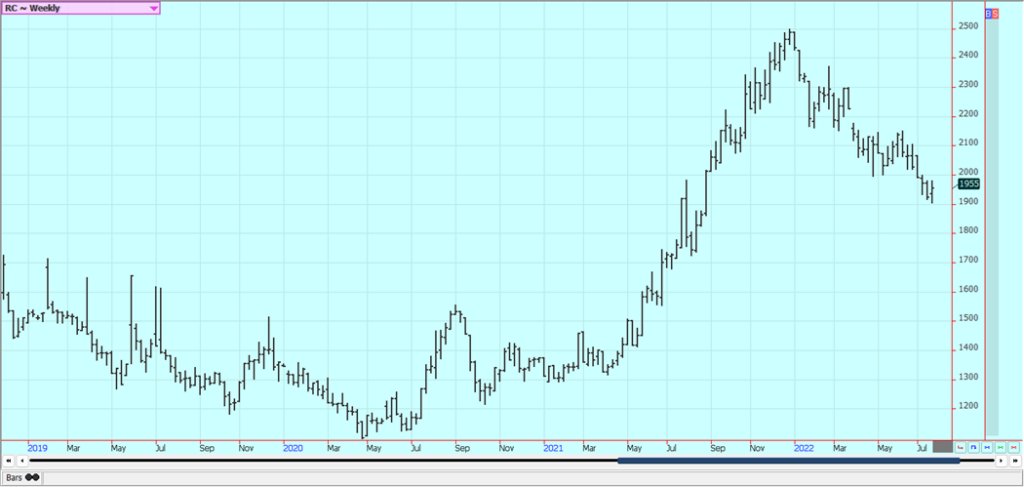Click the dark blue scrollbar thumb

[x=788, y=461]
